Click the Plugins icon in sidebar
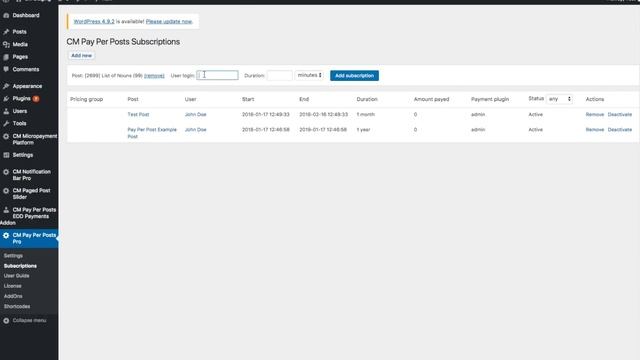This screenshot has width=640, height=360. coord(6,99)
